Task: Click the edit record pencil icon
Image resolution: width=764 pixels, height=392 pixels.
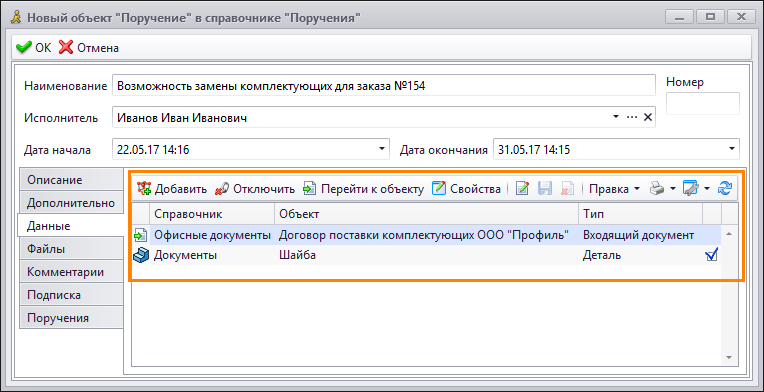Action: coord(522,189)
